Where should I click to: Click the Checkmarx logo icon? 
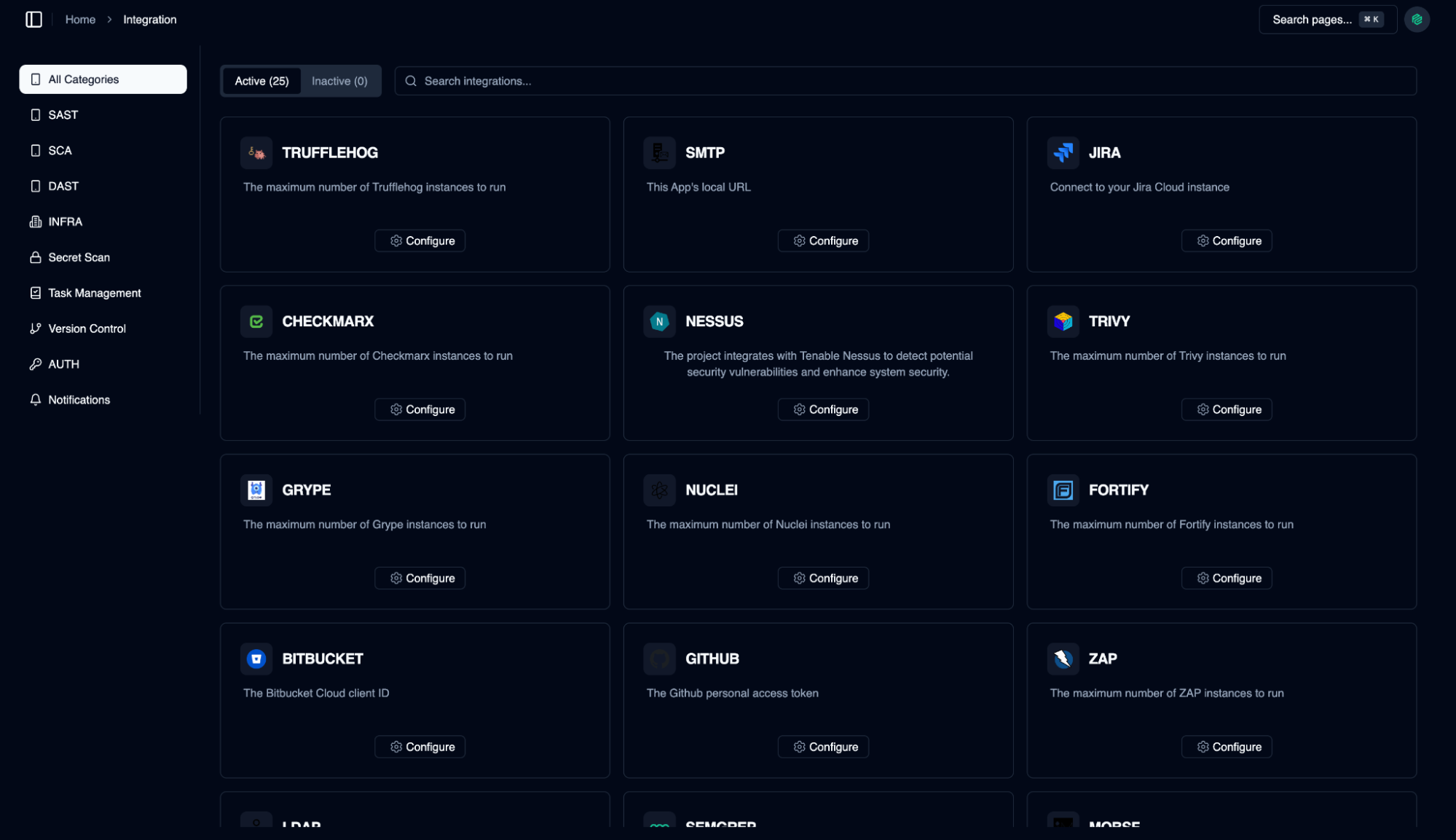256,321
